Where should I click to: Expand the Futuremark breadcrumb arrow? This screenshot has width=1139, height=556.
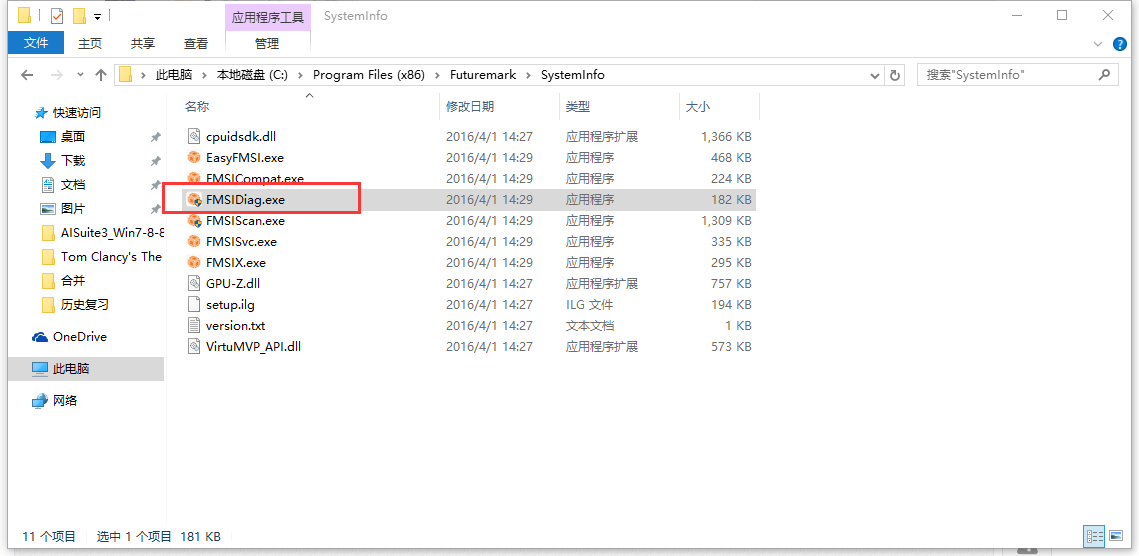coord(527,75)
